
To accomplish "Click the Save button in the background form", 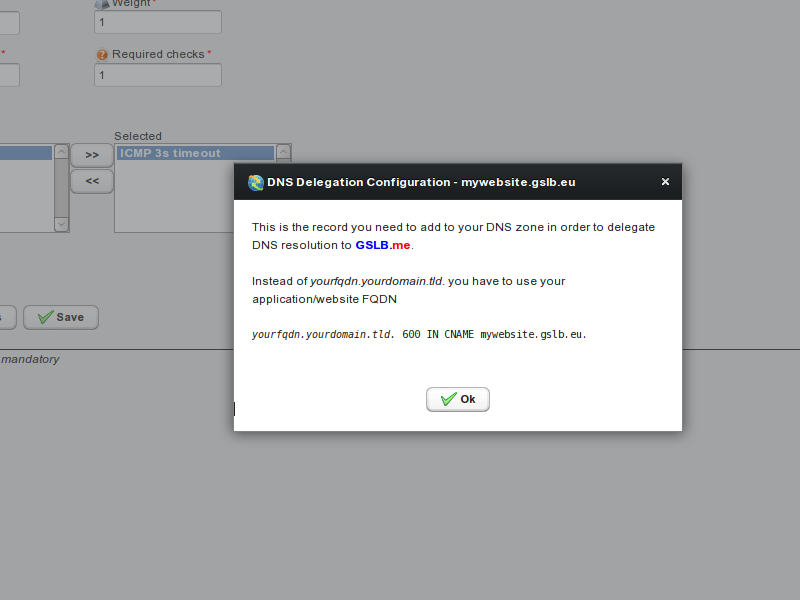I will (61, 317).
